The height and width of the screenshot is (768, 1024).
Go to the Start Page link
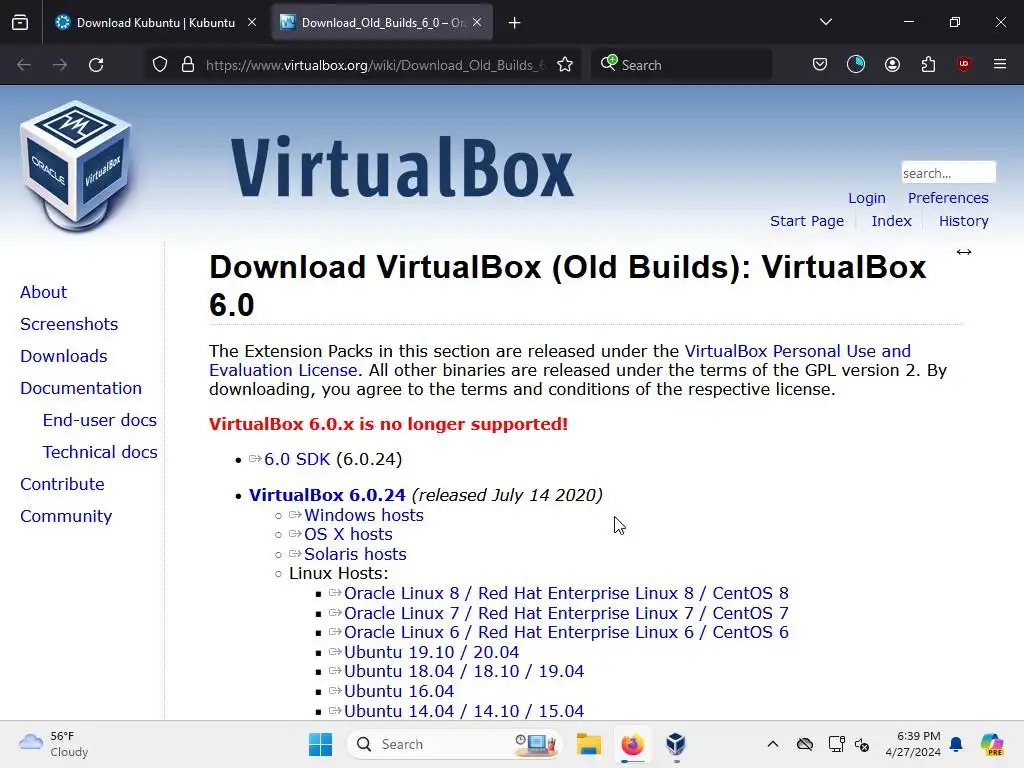(807, 221)
